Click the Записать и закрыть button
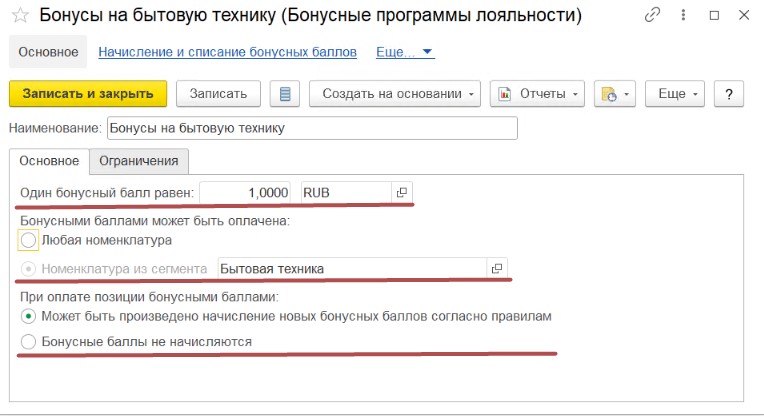764x416 pixels. coord(88,94)
